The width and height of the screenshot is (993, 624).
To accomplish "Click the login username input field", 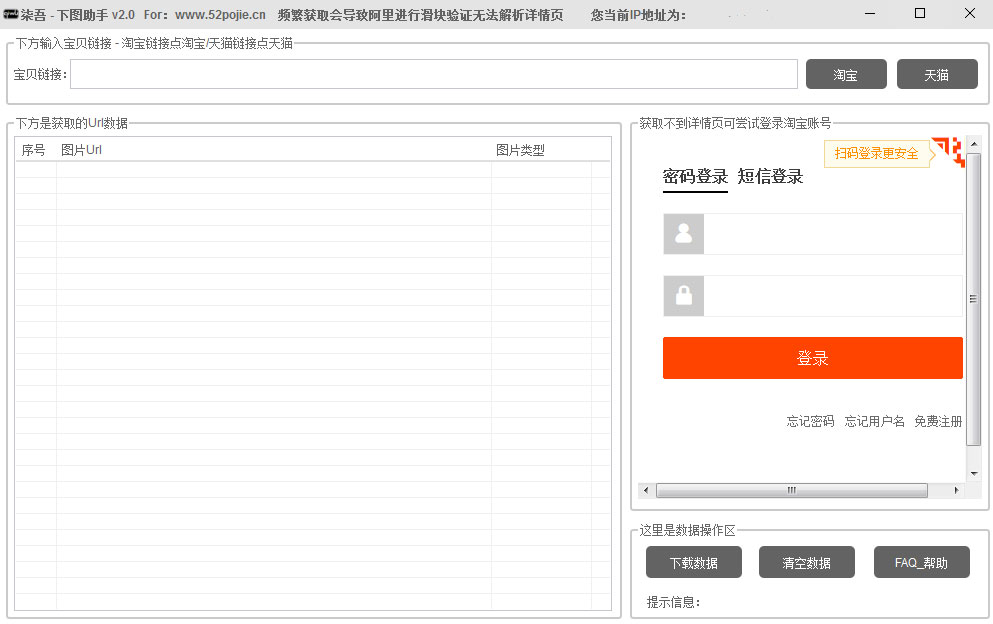I will pos(832,234).
